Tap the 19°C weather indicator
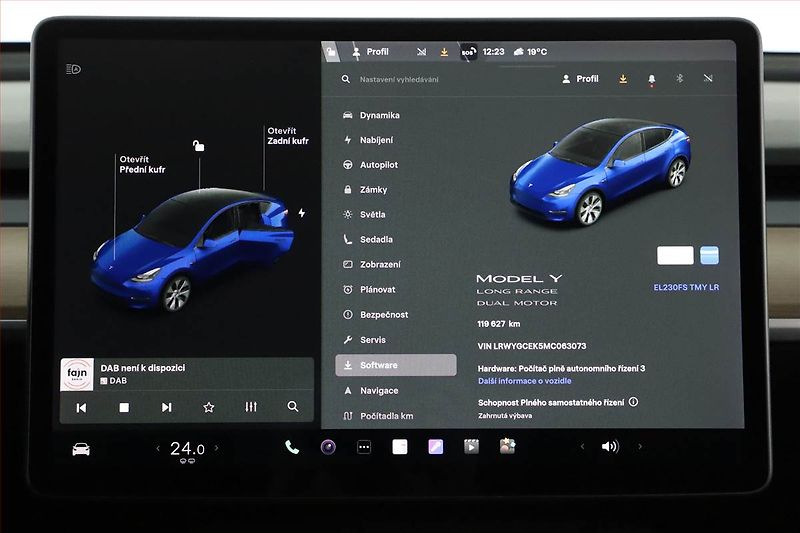800x533 pixels. pyautogui.click(x=531, y=52)
